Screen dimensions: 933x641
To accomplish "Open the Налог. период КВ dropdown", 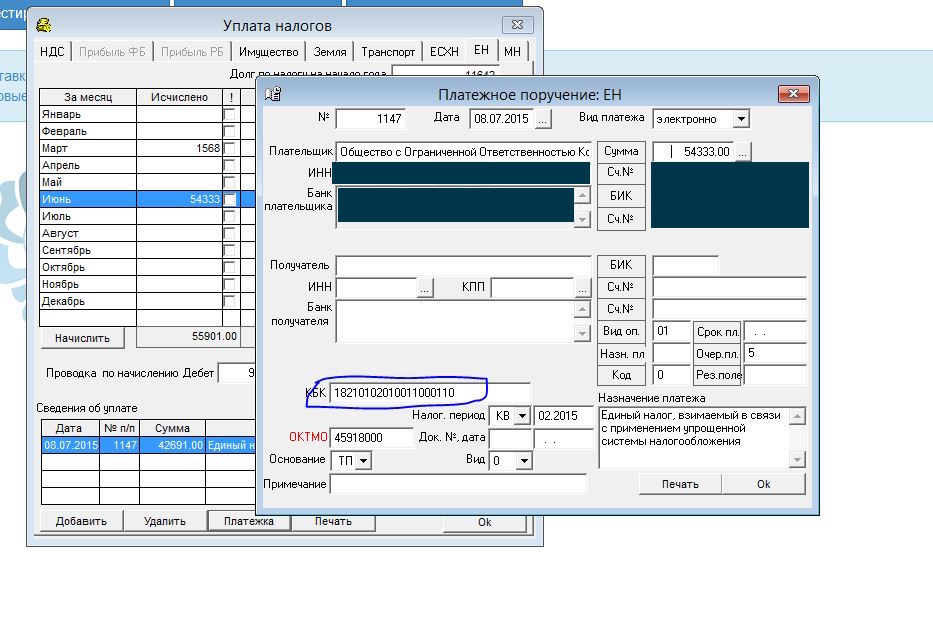I will pyautogui.click(x=522, y=416).
